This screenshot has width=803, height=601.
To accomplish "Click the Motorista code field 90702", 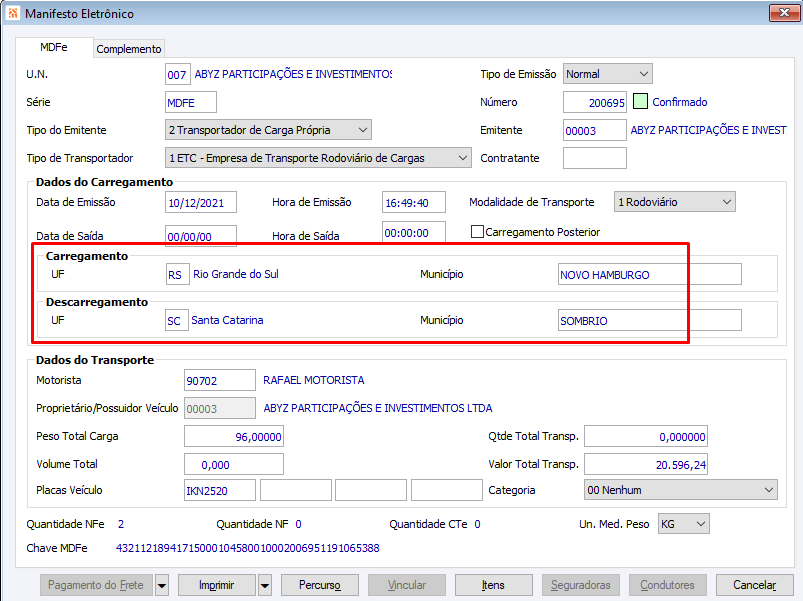I will pos(220,380).
